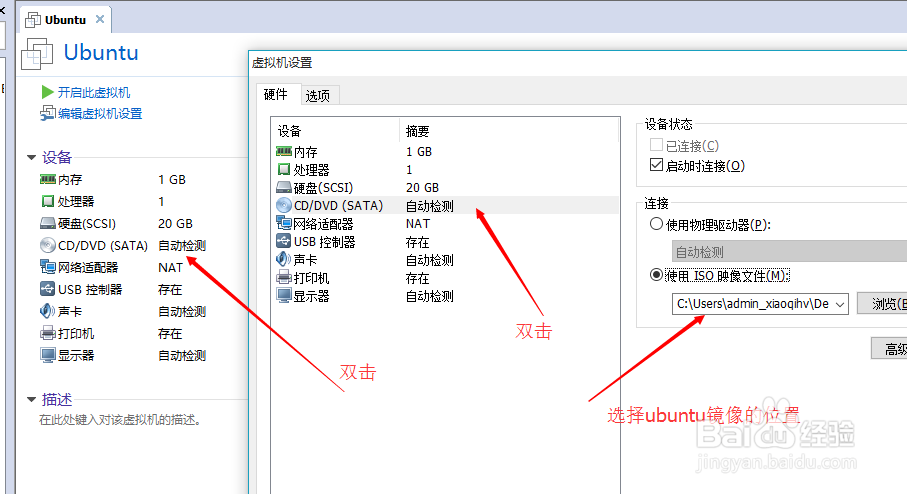Click the 声卡 speaker icon in main window
This screenshot has width=907, height=494.
47,311
